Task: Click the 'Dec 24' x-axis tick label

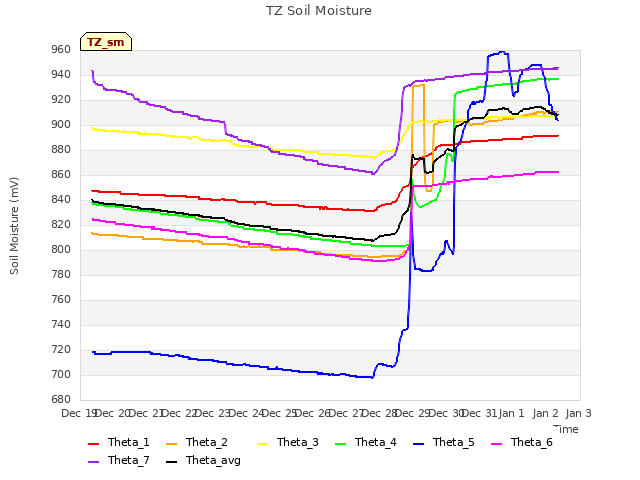Action: [247, 413]
